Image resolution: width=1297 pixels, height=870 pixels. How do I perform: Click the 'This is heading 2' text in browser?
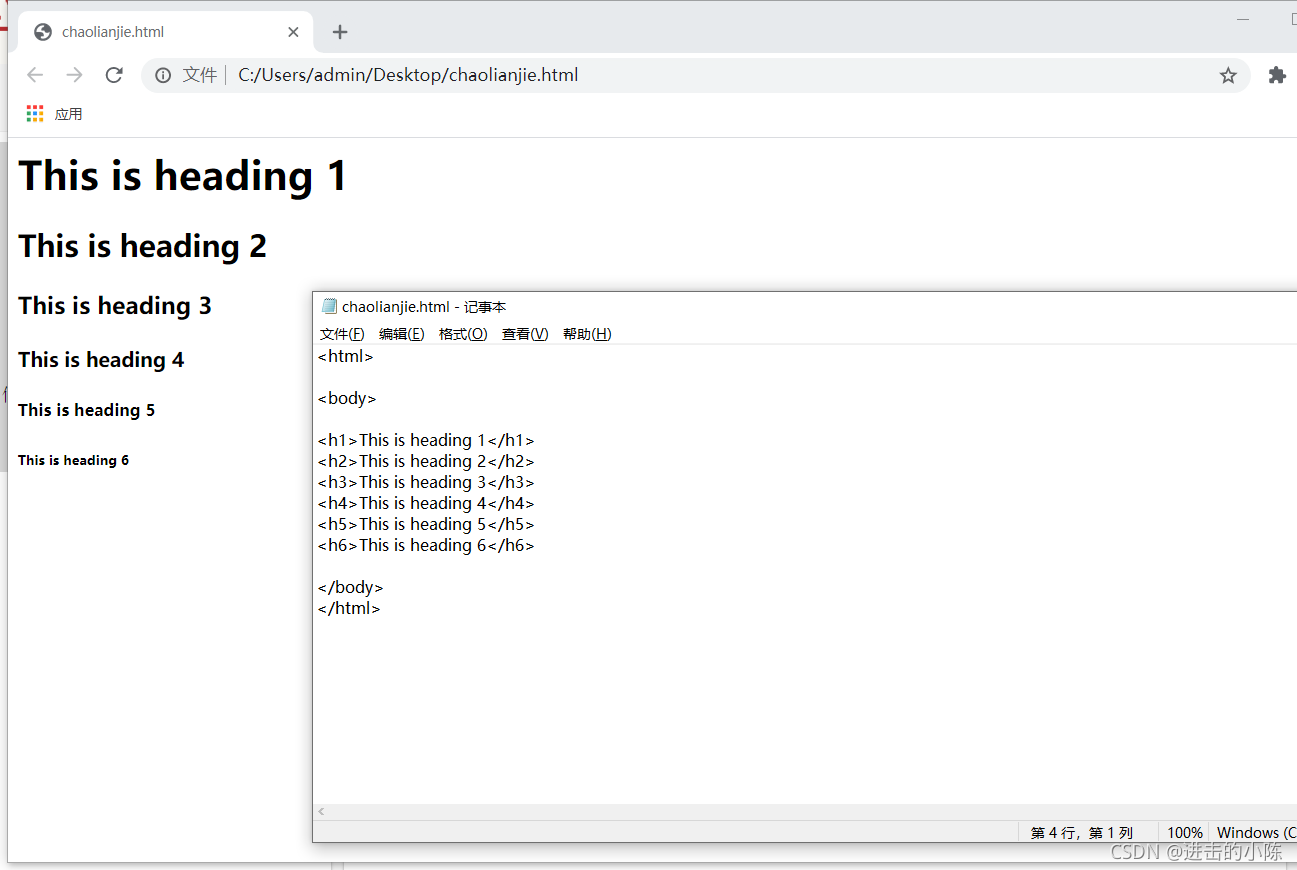142,246
